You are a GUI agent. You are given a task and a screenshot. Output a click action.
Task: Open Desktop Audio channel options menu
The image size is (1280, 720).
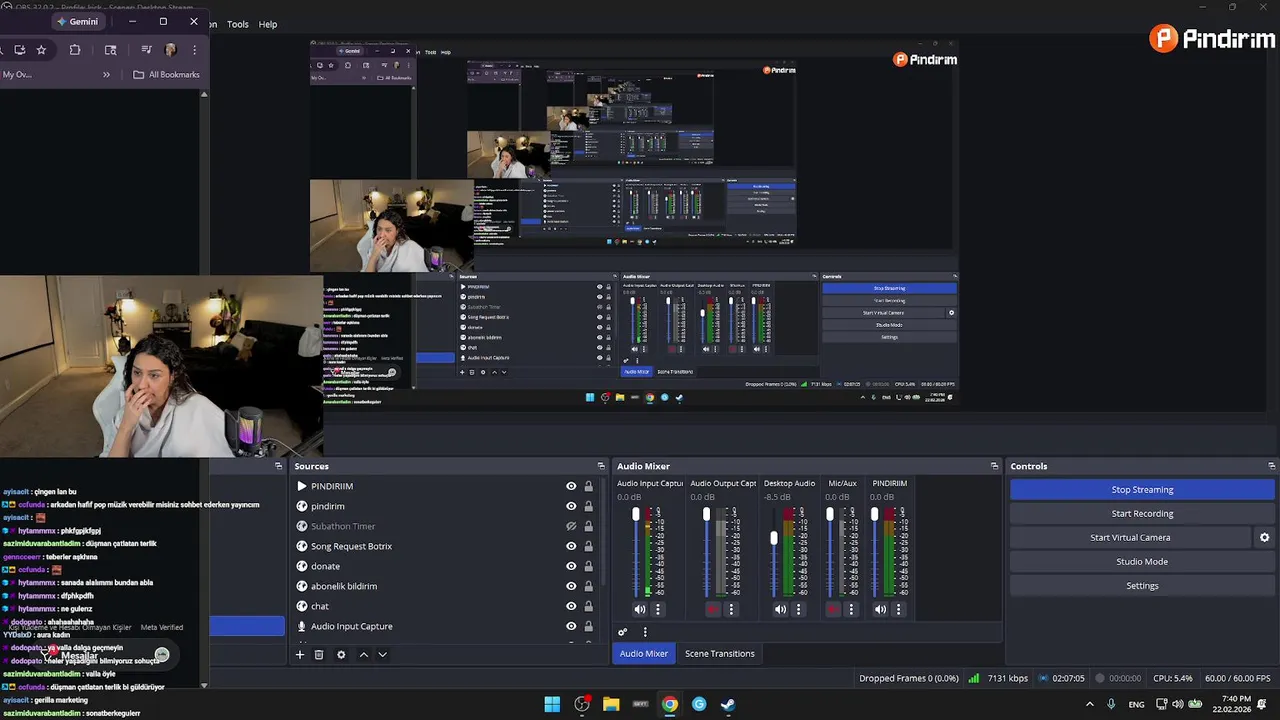click(799, 609)
